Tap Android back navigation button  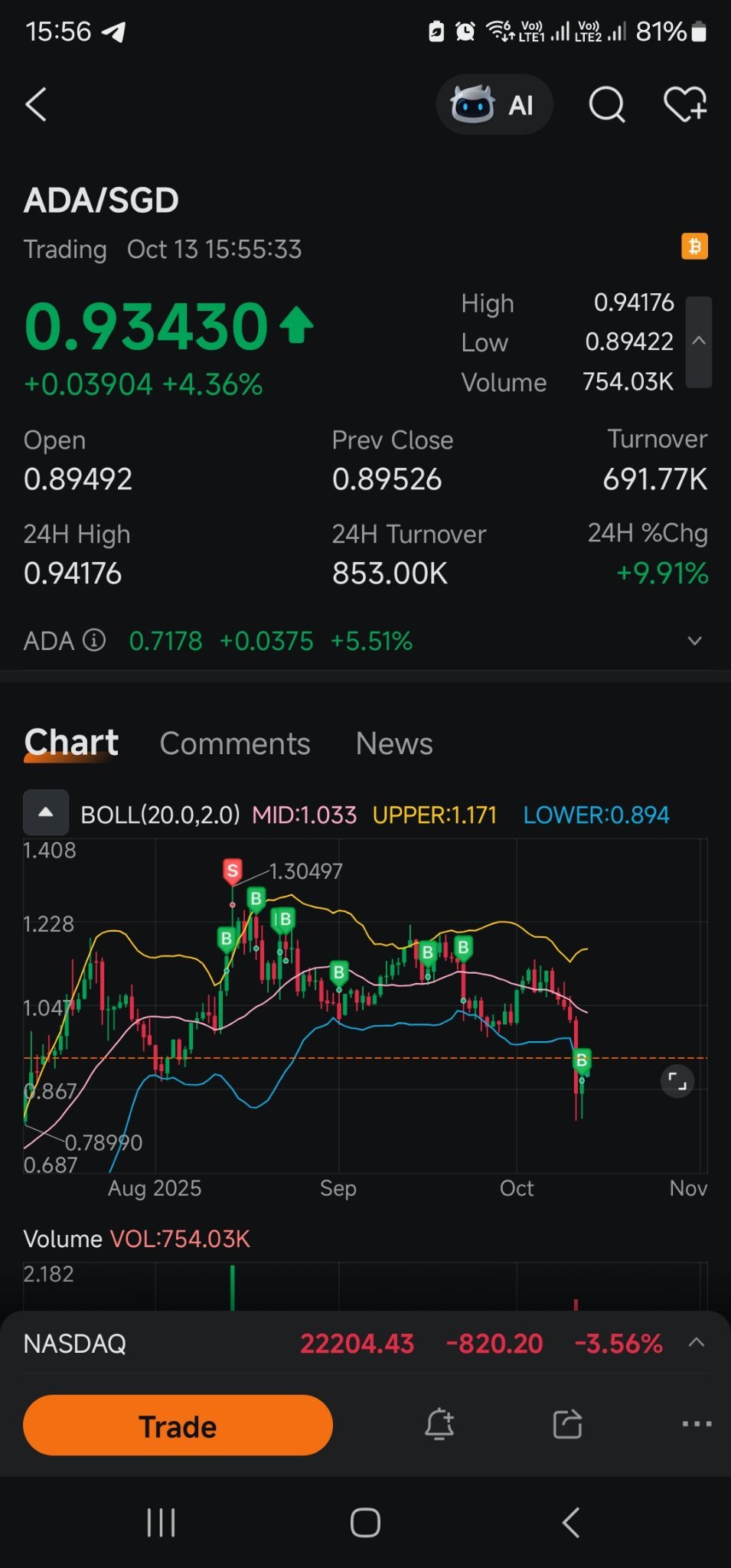coord(571,1523)
